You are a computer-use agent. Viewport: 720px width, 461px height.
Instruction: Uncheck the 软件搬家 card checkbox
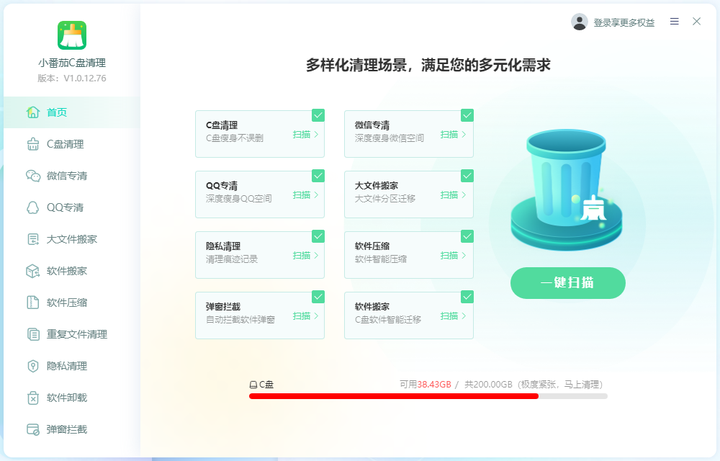tap(467, 297)
